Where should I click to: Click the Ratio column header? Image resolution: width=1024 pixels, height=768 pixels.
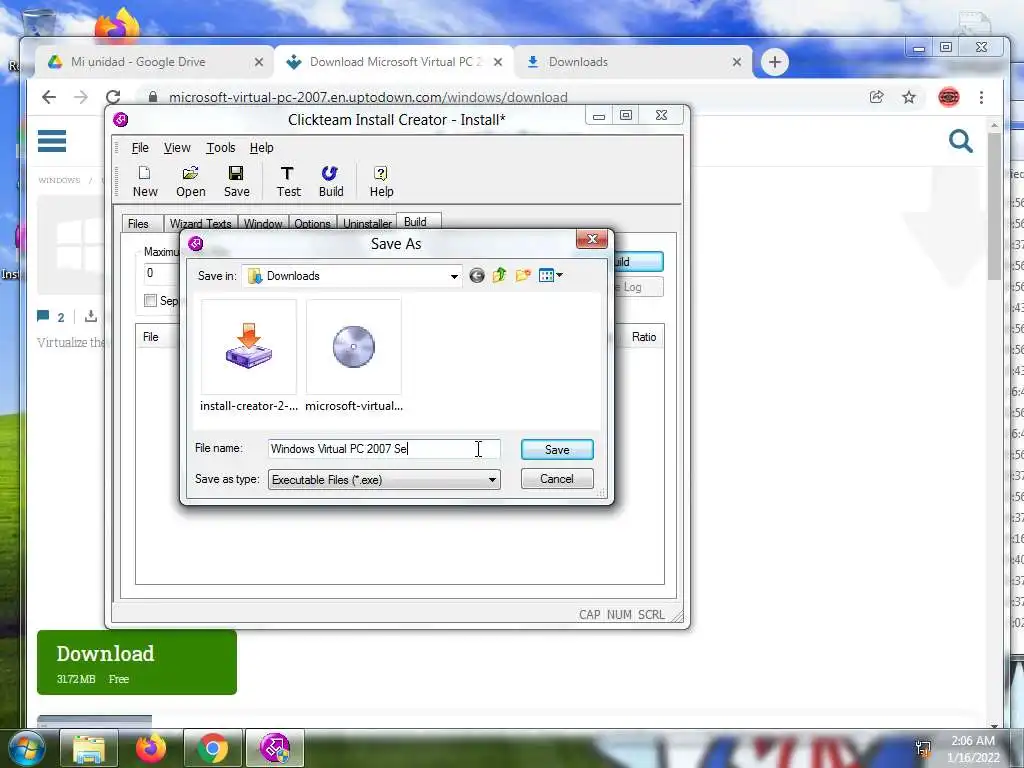pyautogui.click(x=643, y=337)
